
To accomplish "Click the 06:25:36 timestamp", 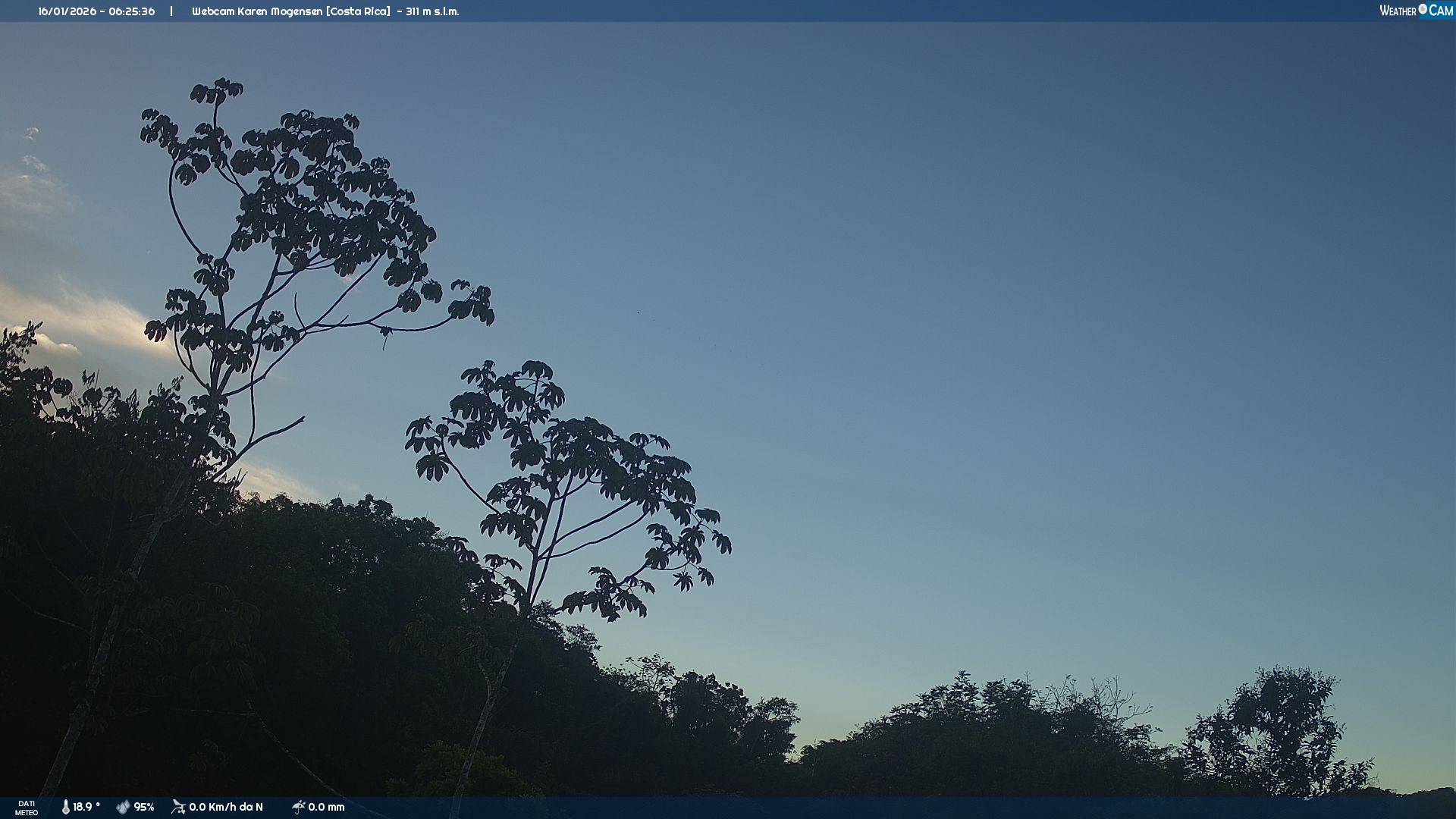I will (x=132, y=11).
